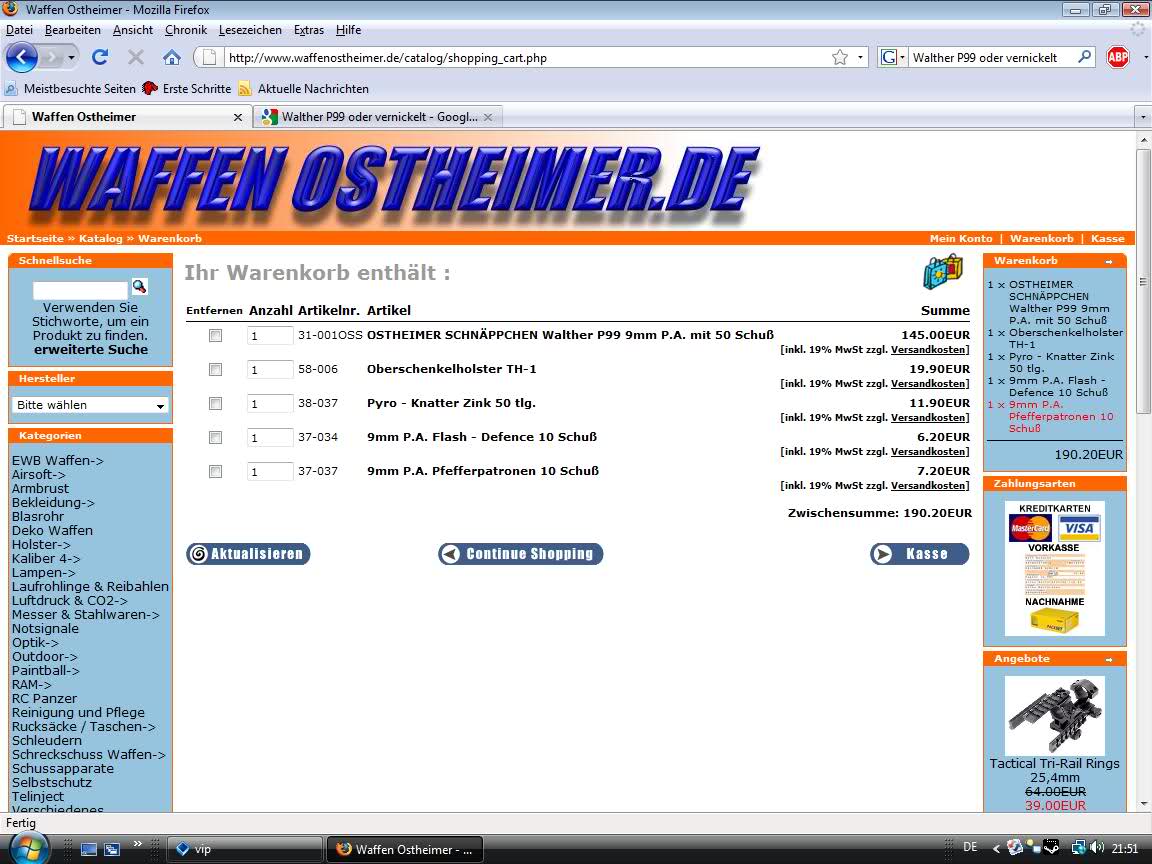Viewport: 1152px width, 864px height.
Task: Open the Extras menu
Action: (x=309, y=30)
